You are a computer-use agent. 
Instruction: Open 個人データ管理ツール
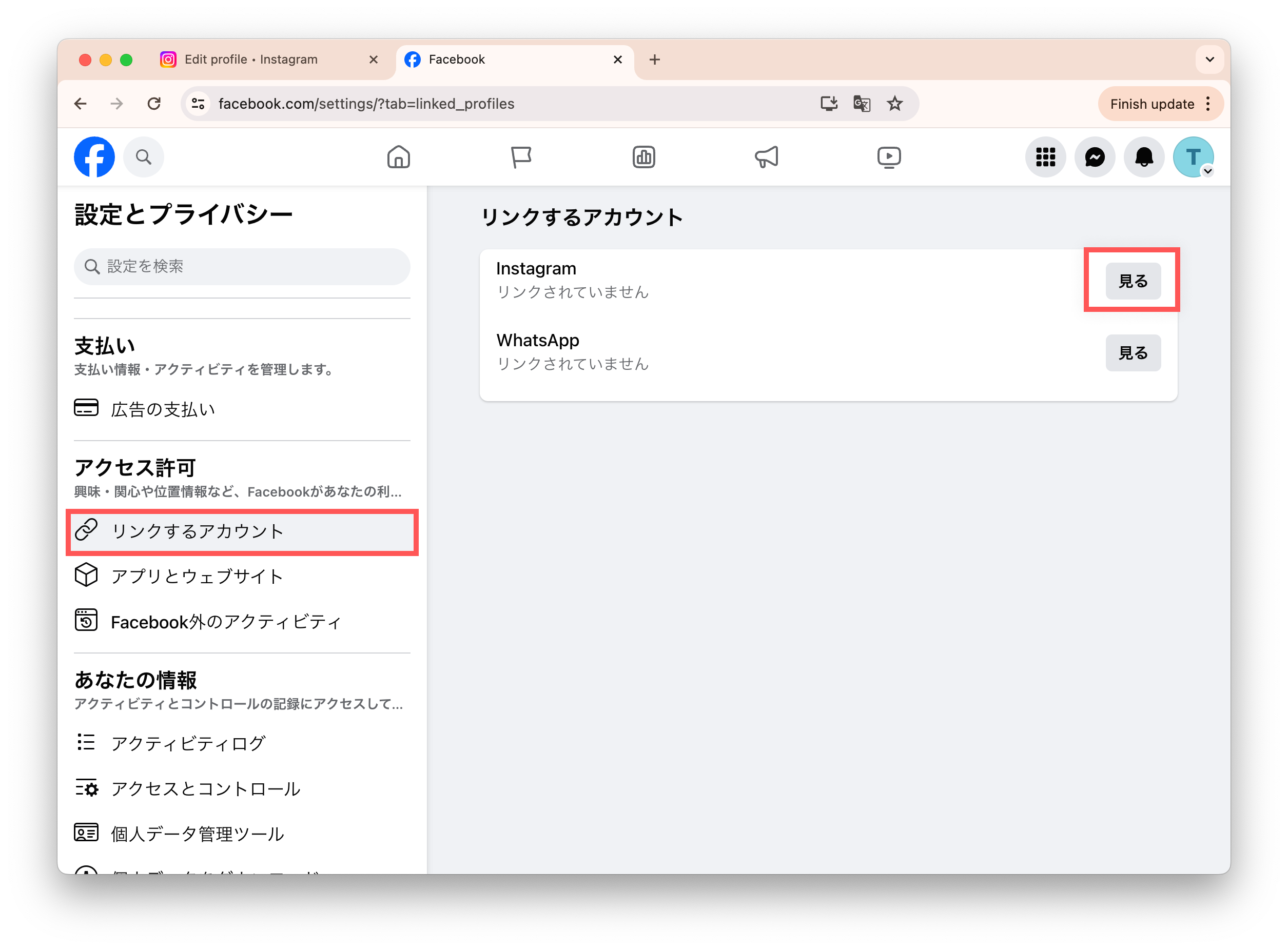point(242,833)
